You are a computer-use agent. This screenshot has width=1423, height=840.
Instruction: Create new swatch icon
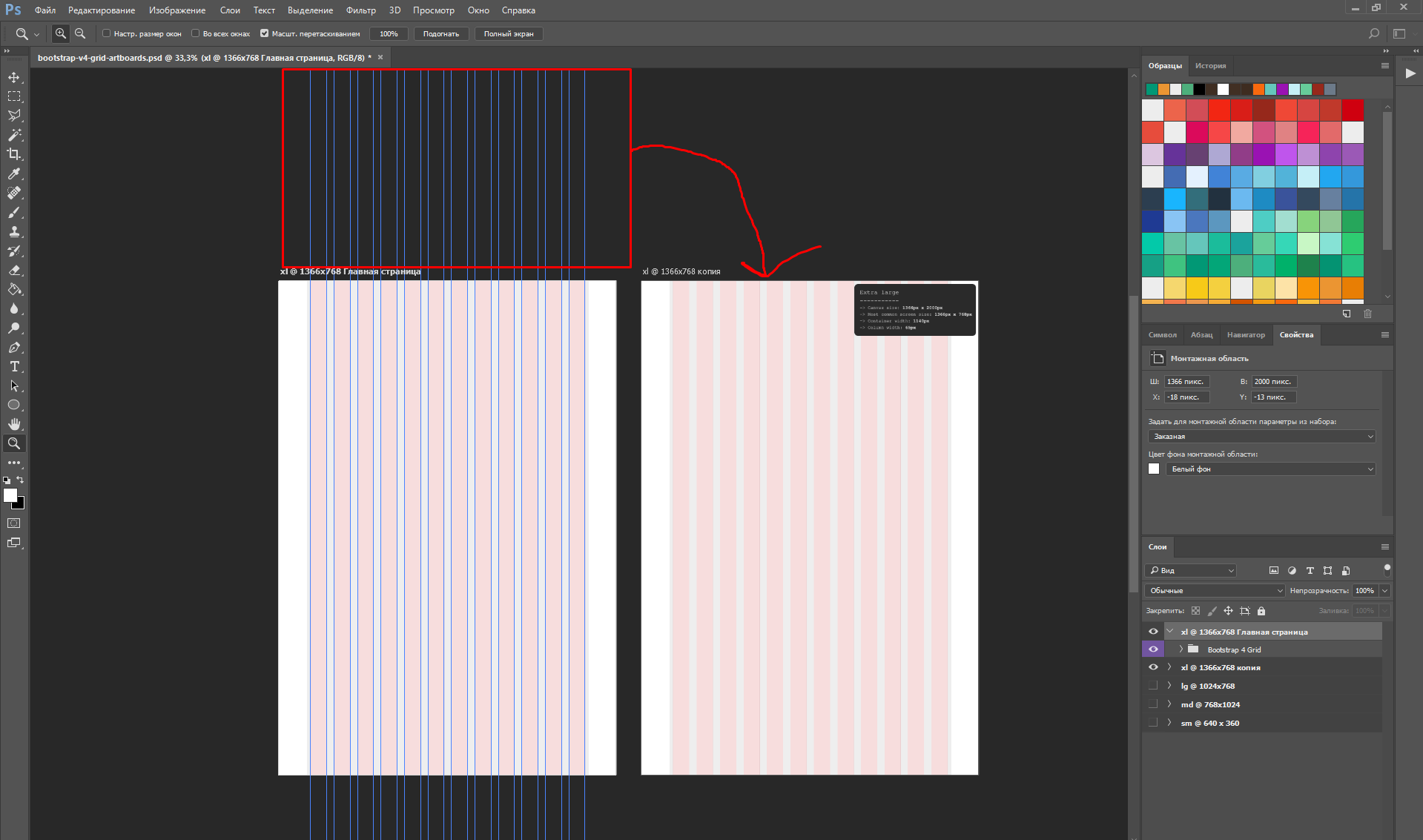coord(1347,314)
